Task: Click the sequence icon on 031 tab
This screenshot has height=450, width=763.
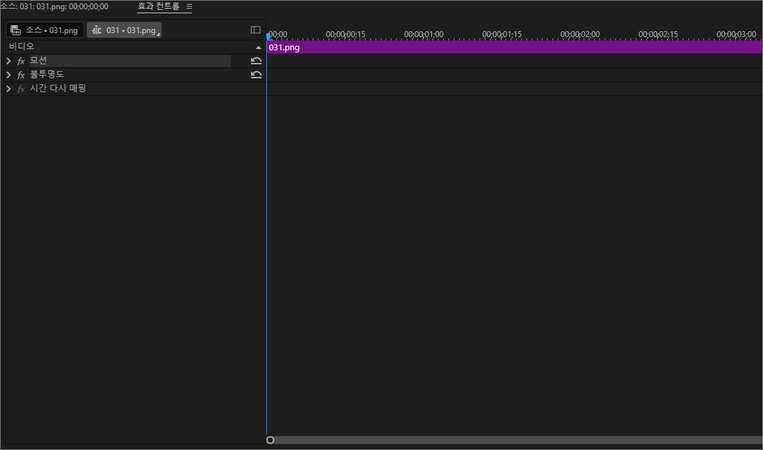Action: coord(97,30)
